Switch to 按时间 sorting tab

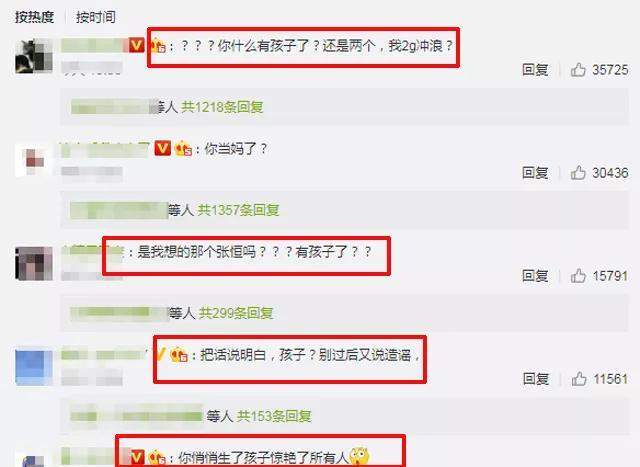pyautogui.click(x=96, y=17)
